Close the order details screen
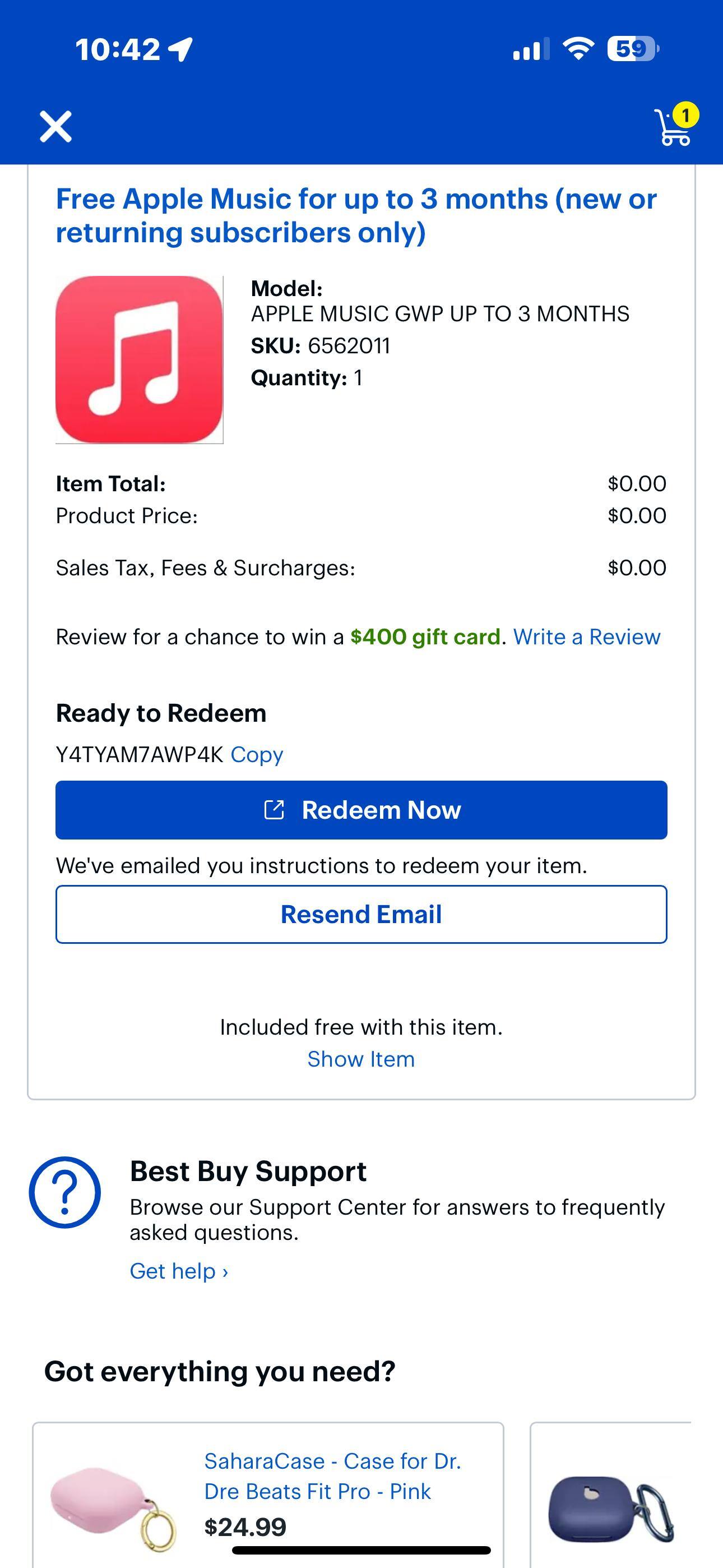The image size is (723, 1568). 55,127
